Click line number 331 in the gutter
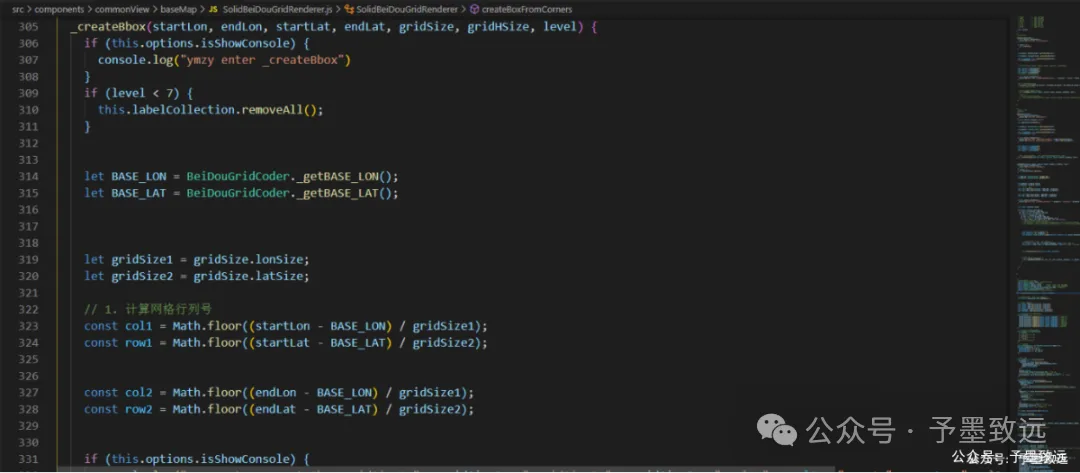Screen dimensions: 1080x473 tap(28, 459)
